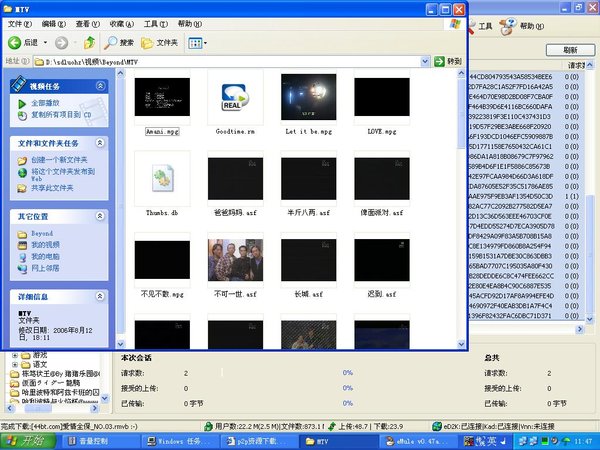
Task: Click the users count status icon
Action: [x=208, y=426]
